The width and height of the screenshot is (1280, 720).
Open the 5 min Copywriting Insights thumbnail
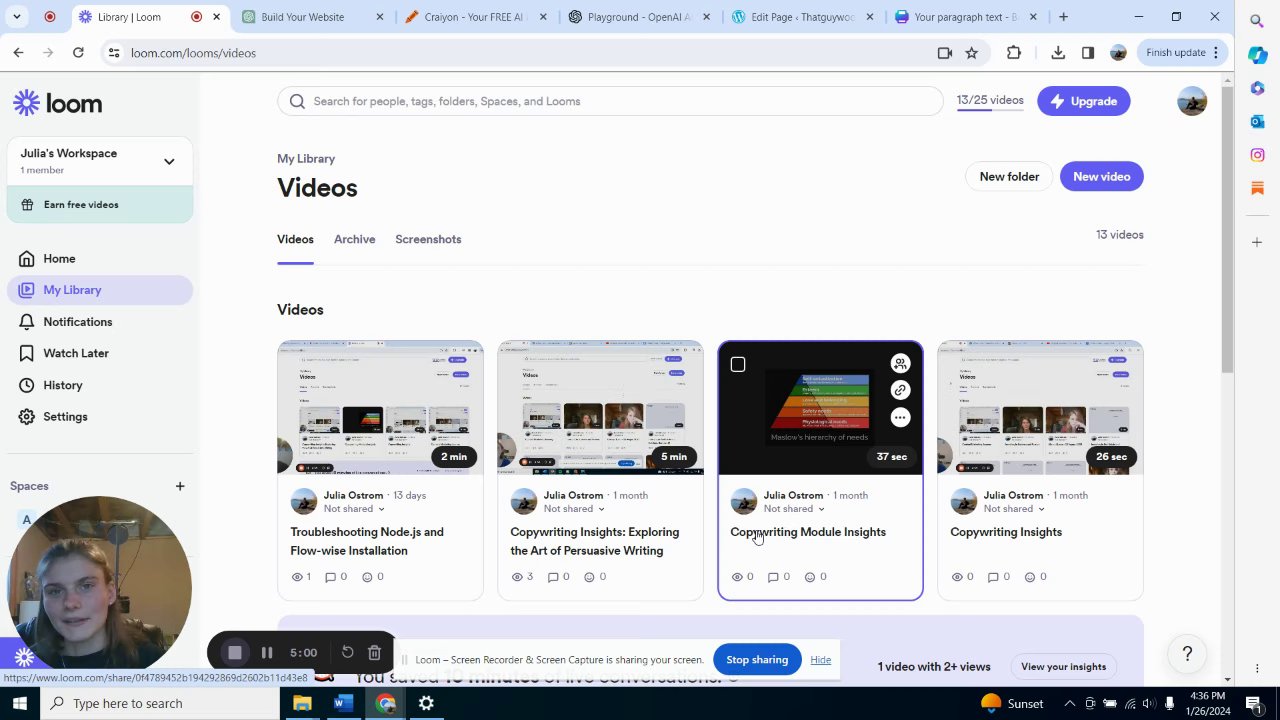pyautogui.click(x=600, y=408)
